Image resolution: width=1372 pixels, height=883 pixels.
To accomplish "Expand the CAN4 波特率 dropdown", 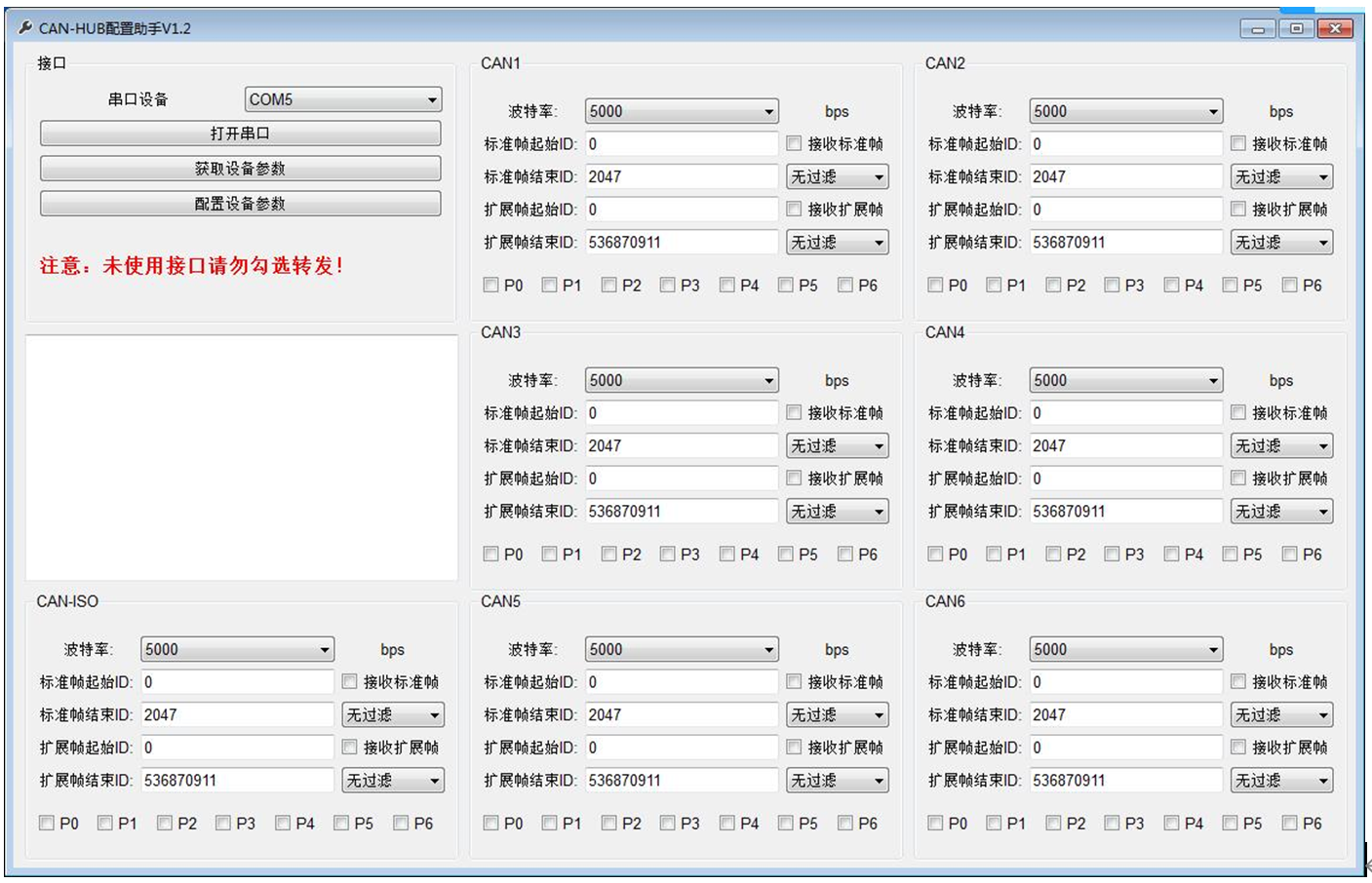I will (1126, 380).
